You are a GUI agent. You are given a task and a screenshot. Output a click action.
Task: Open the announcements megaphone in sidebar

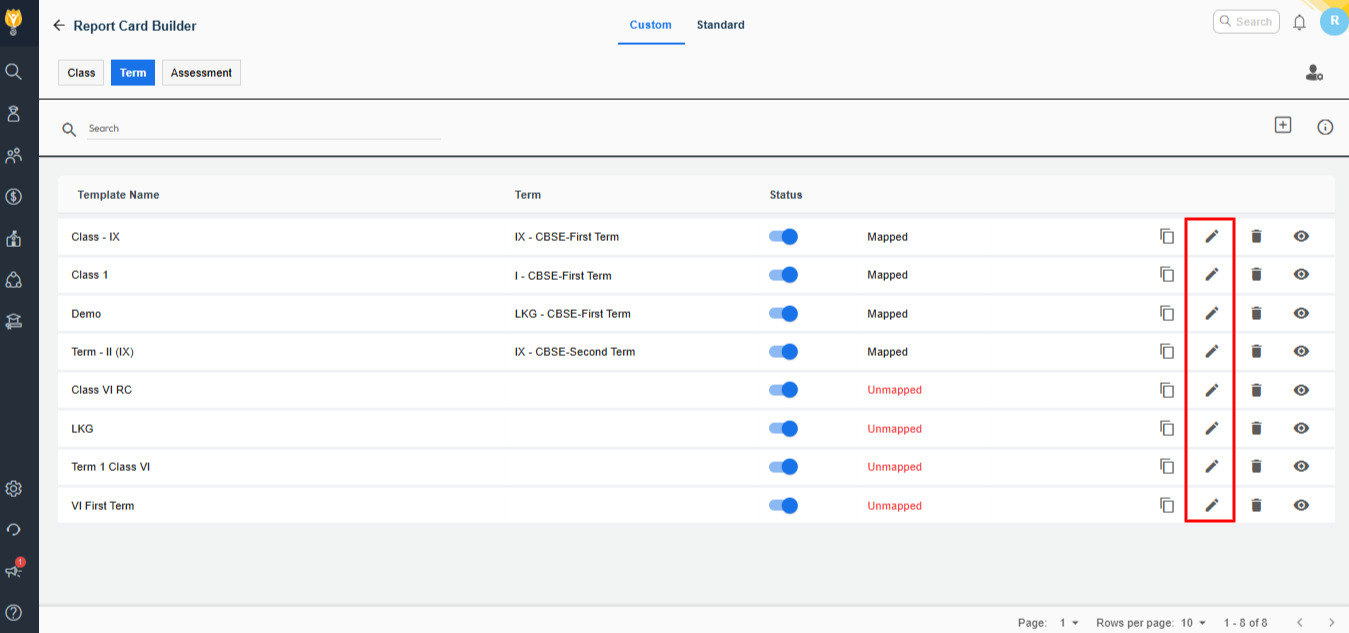point(14,570)
